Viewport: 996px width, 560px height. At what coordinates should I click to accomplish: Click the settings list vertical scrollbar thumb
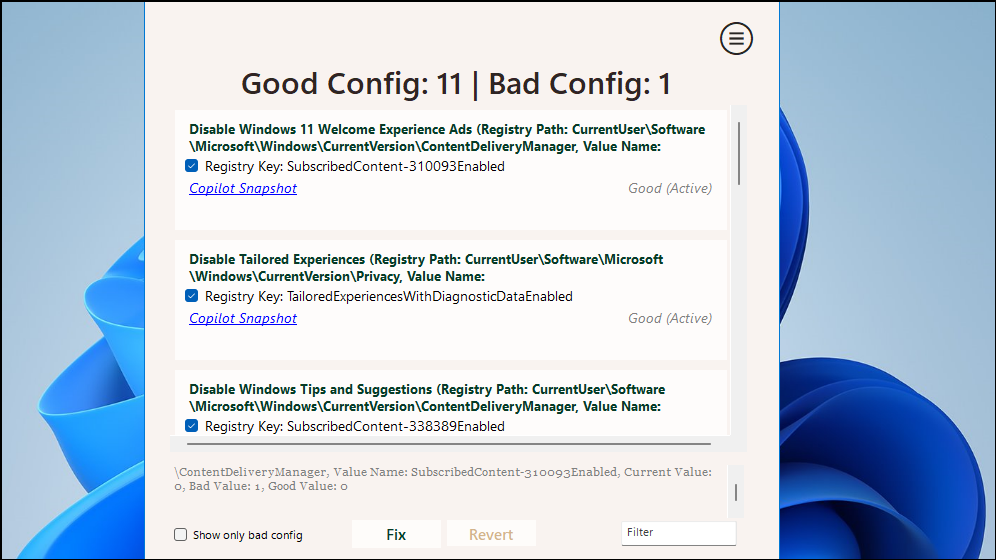(x=739, y=154)
